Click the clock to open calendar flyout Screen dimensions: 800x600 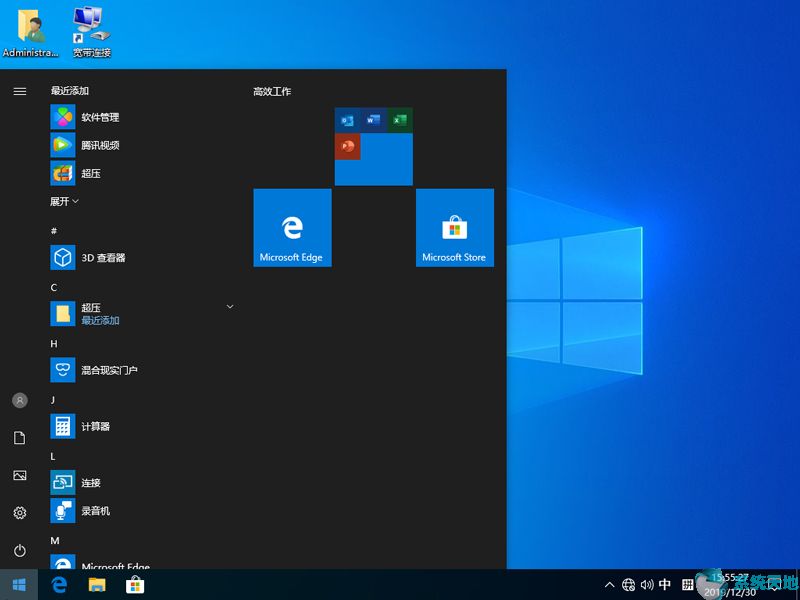coord(731,583)
